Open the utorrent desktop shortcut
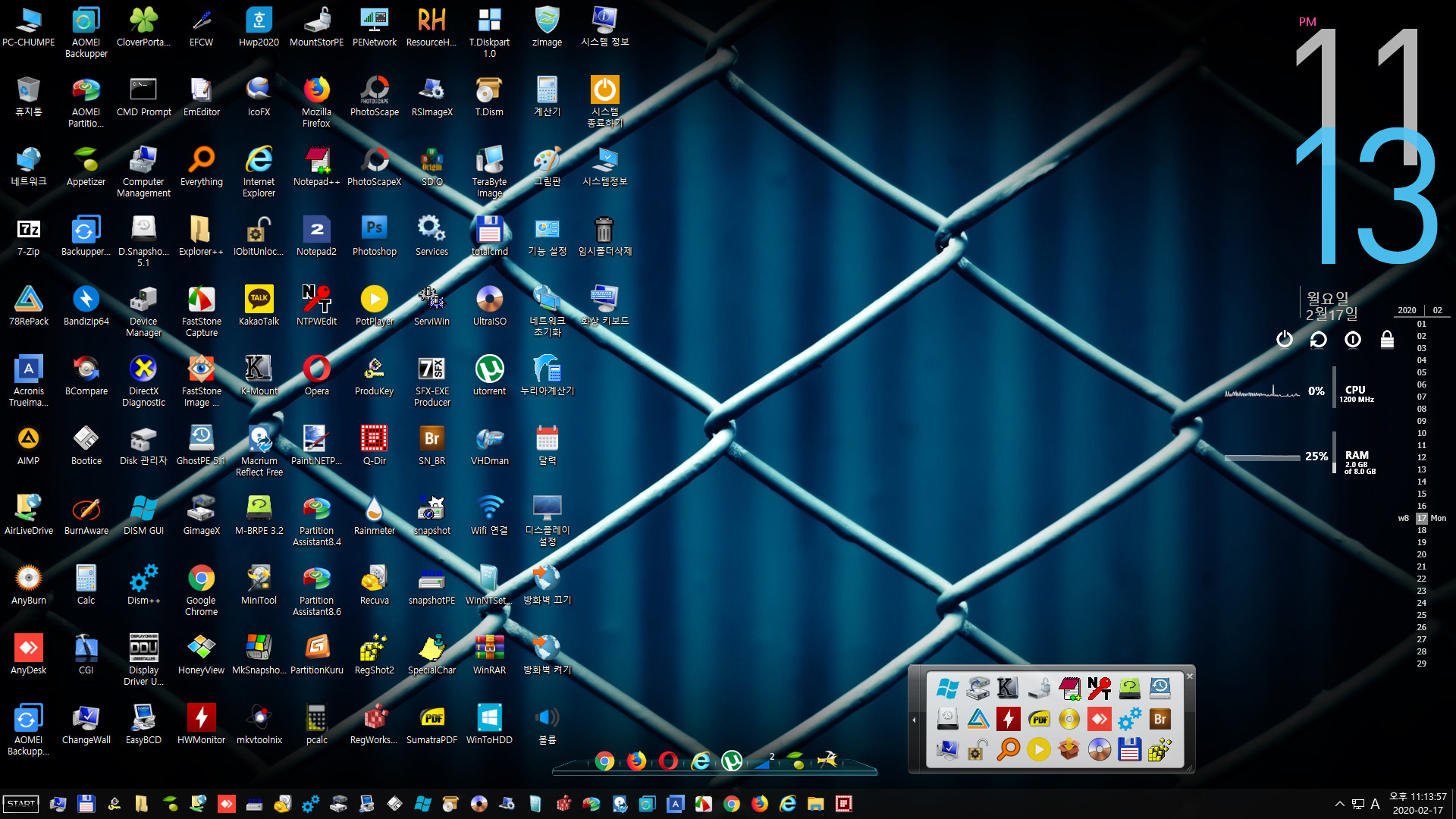Image resolution: width=1456 pixels, height=819 pixels. click(489, 376)
